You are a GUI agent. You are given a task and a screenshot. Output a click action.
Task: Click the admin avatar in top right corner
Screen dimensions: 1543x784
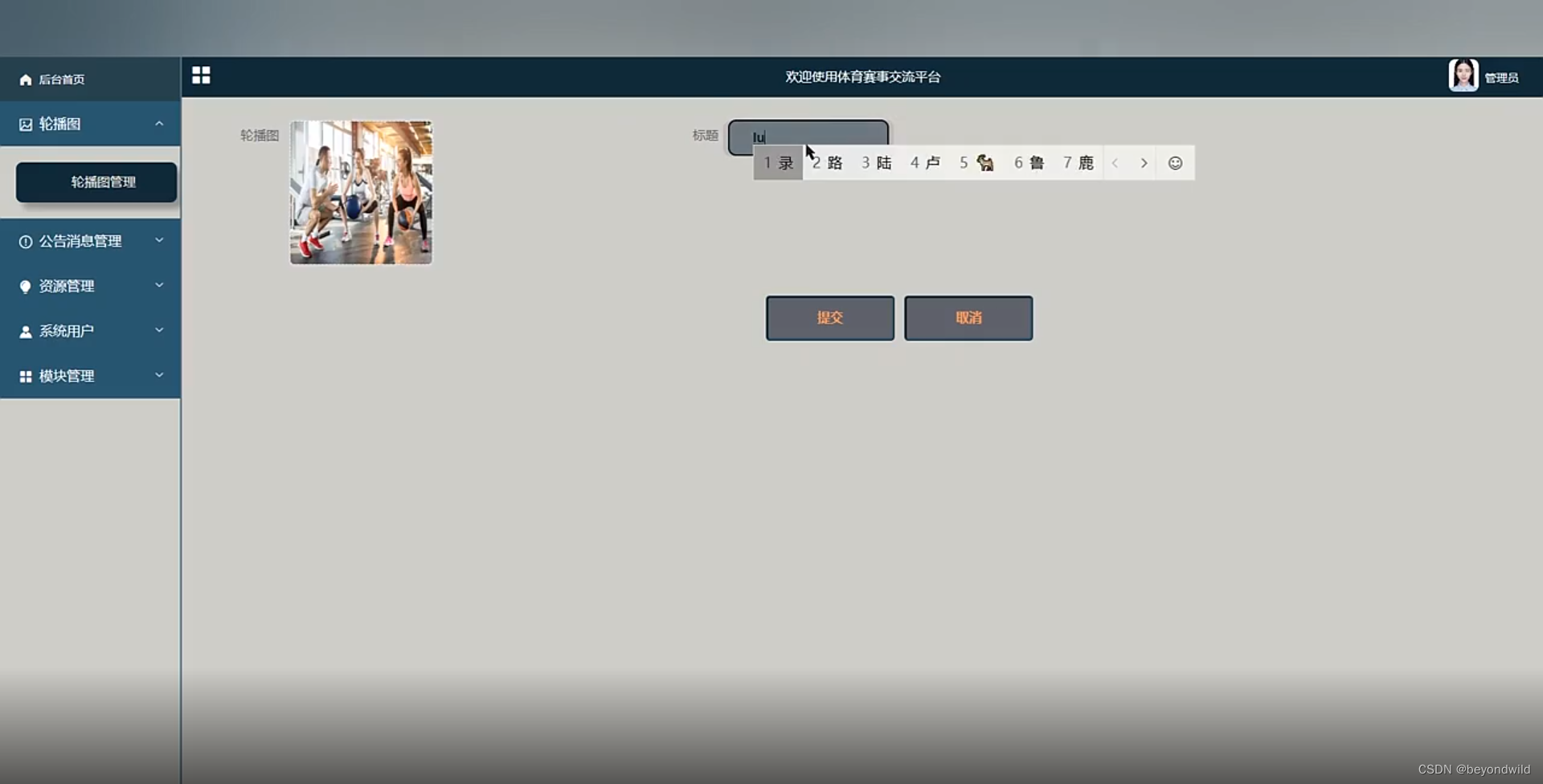tap(1463, 75)
